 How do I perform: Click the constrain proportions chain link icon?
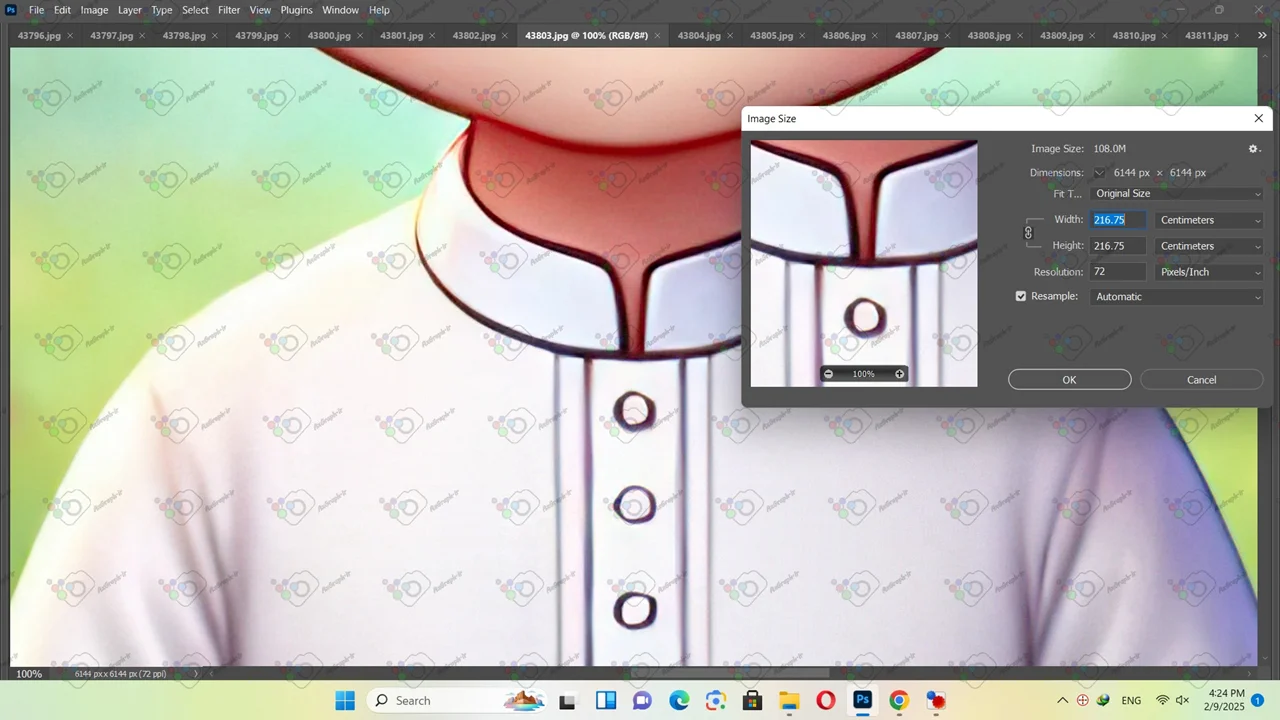[x=1028, y=233]
